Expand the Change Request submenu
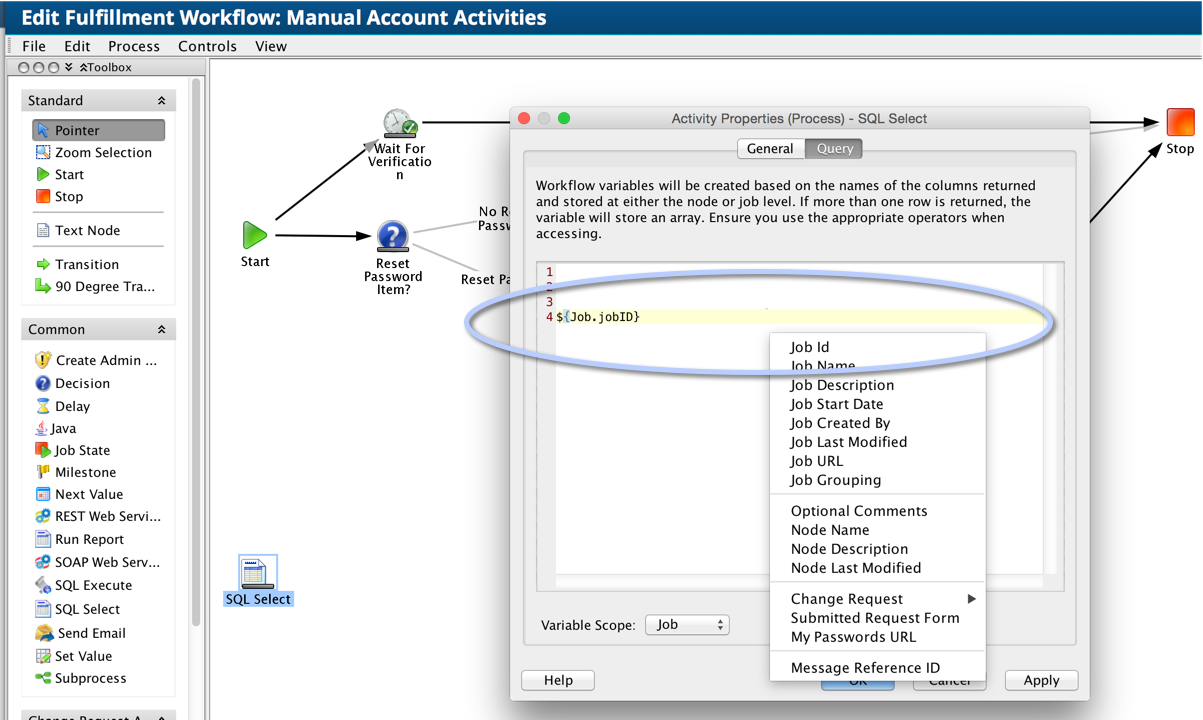Screen dimensions: 1203x720 (880, 599)
